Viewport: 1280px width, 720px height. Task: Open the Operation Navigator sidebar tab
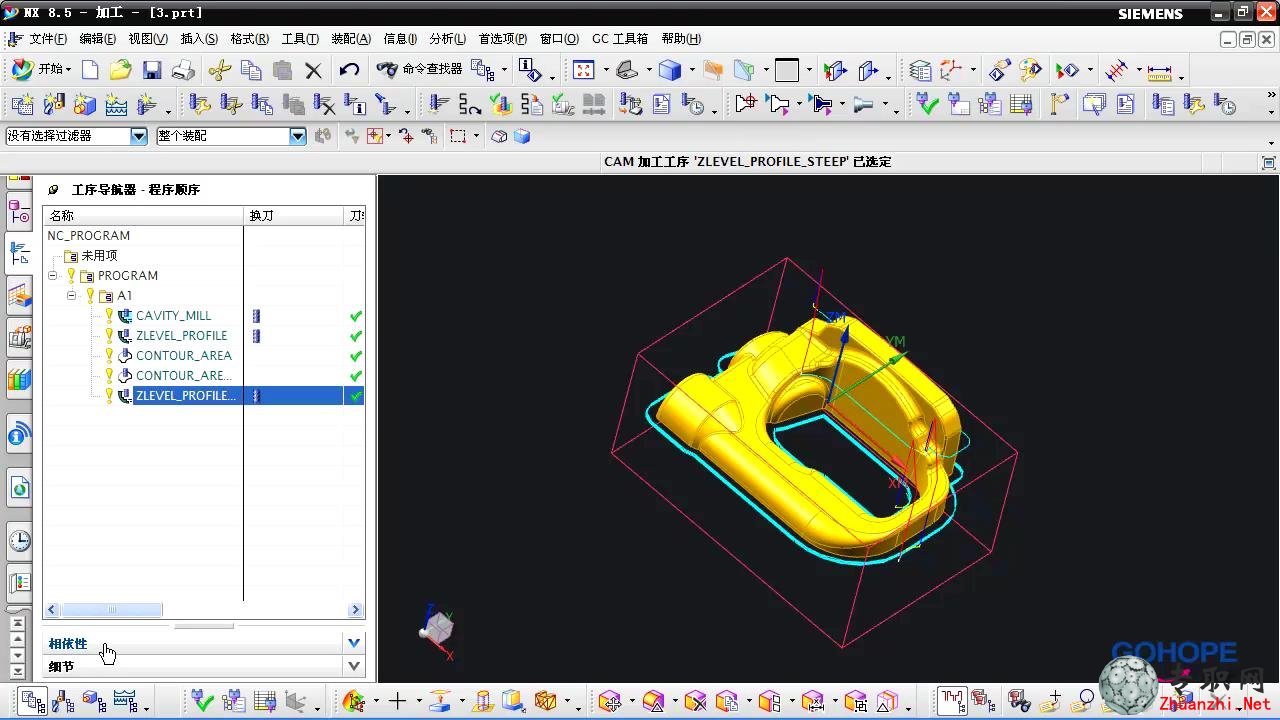tap(19, 253)
